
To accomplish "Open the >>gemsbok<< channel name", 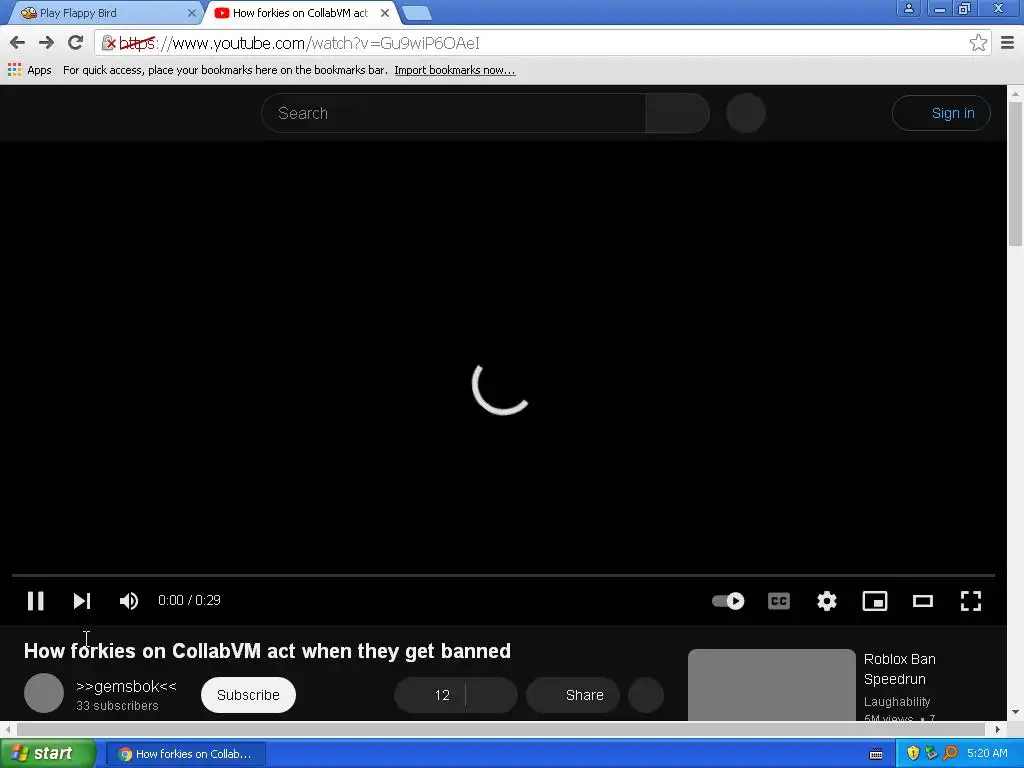I will pyautogui.click(x=126, y=686).
